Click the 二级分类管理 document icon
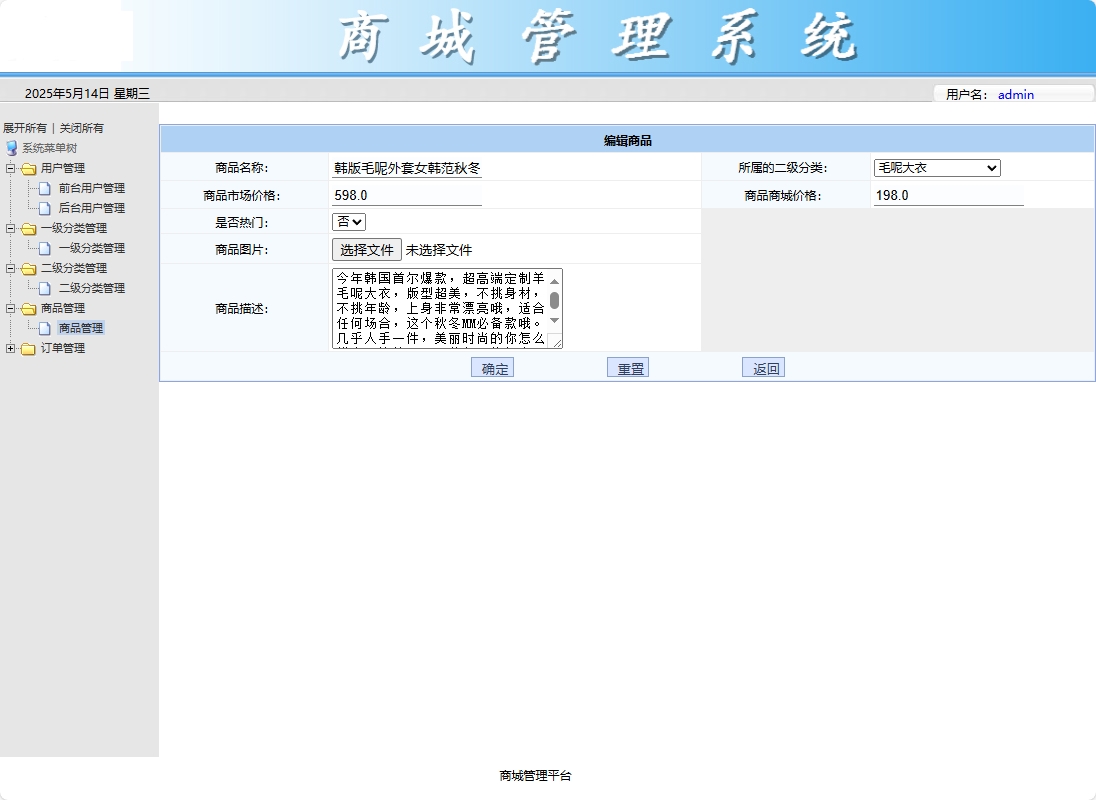Screen dimensions: 1096x800 click(46, 287)
